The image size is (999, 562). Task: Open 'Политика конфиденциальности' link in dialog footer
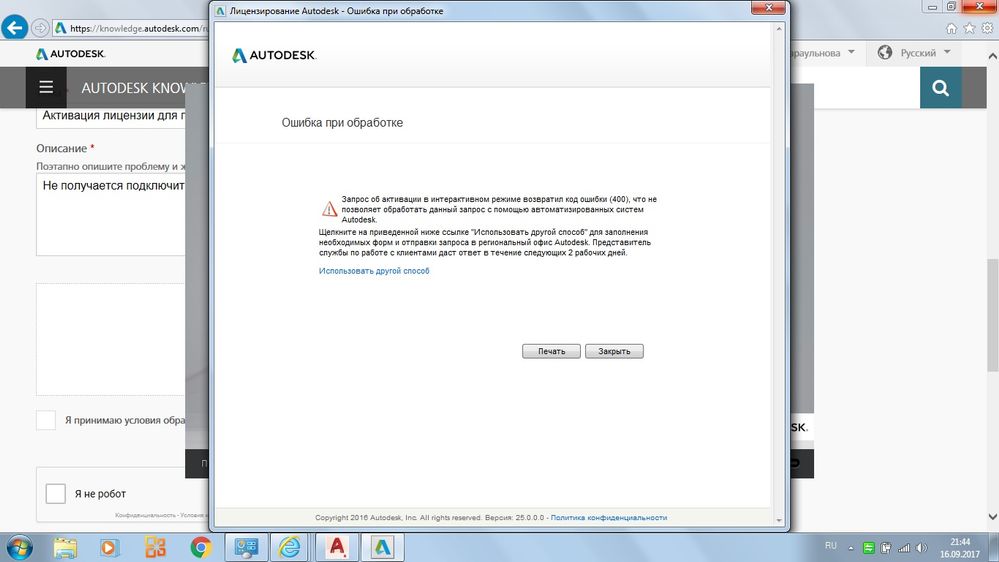[608, 517]
